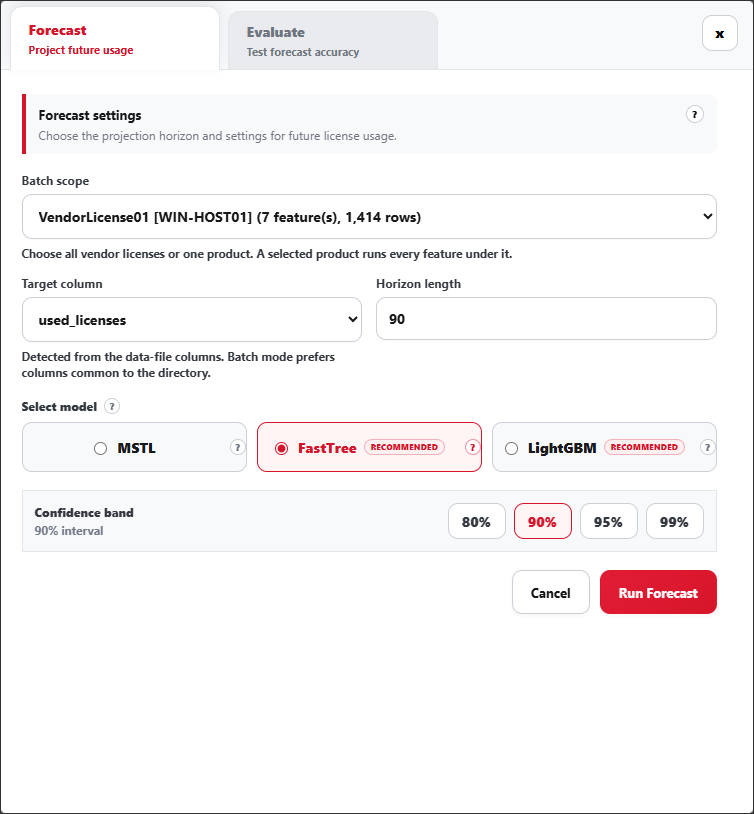This screenshot has width=754, height=814.
Task: Select the FastTree model radio button
Action: click(x=281, y=448)
